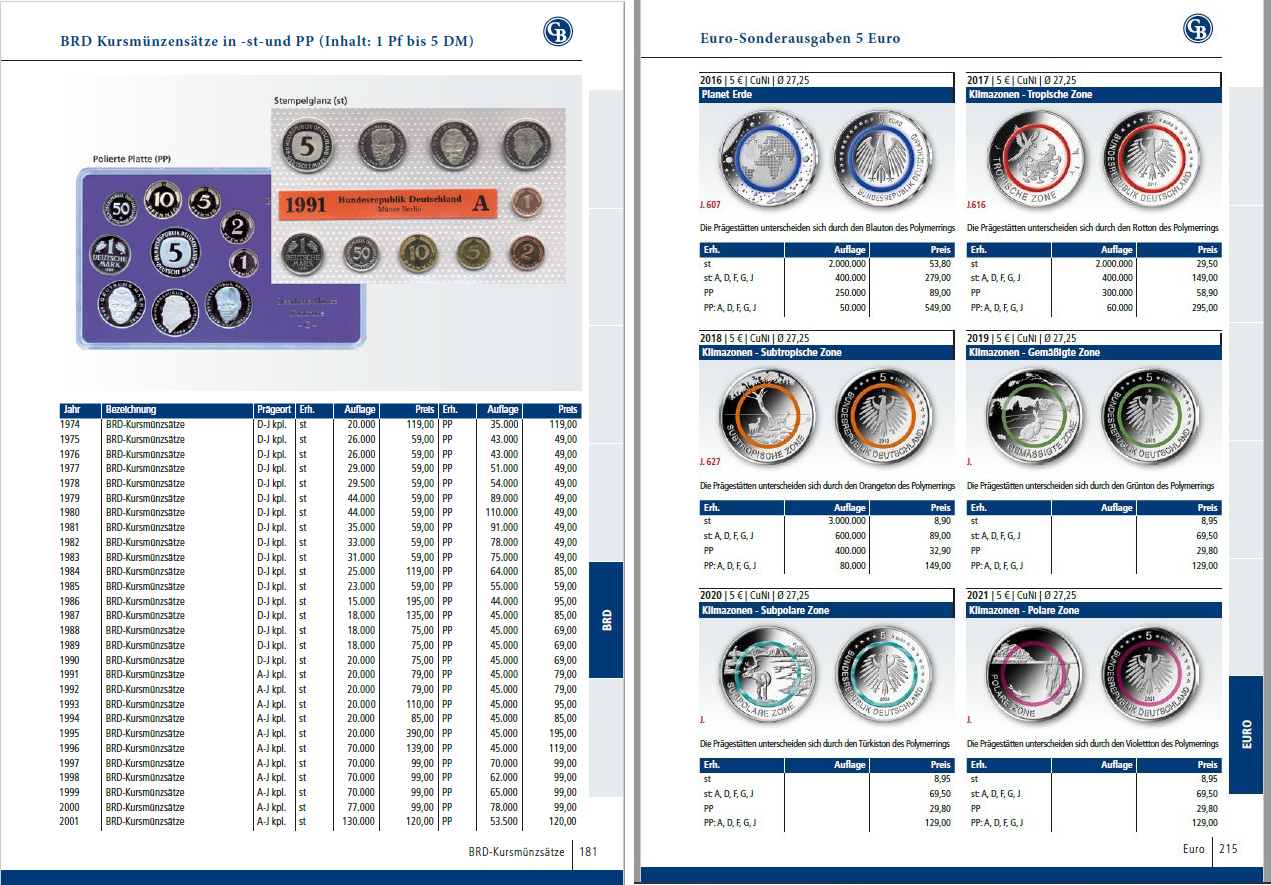The height and width of the screenshot is (885, 1271).
Task: Click the 1980 PP Auflage '110.000'
Action: (501, 513)
